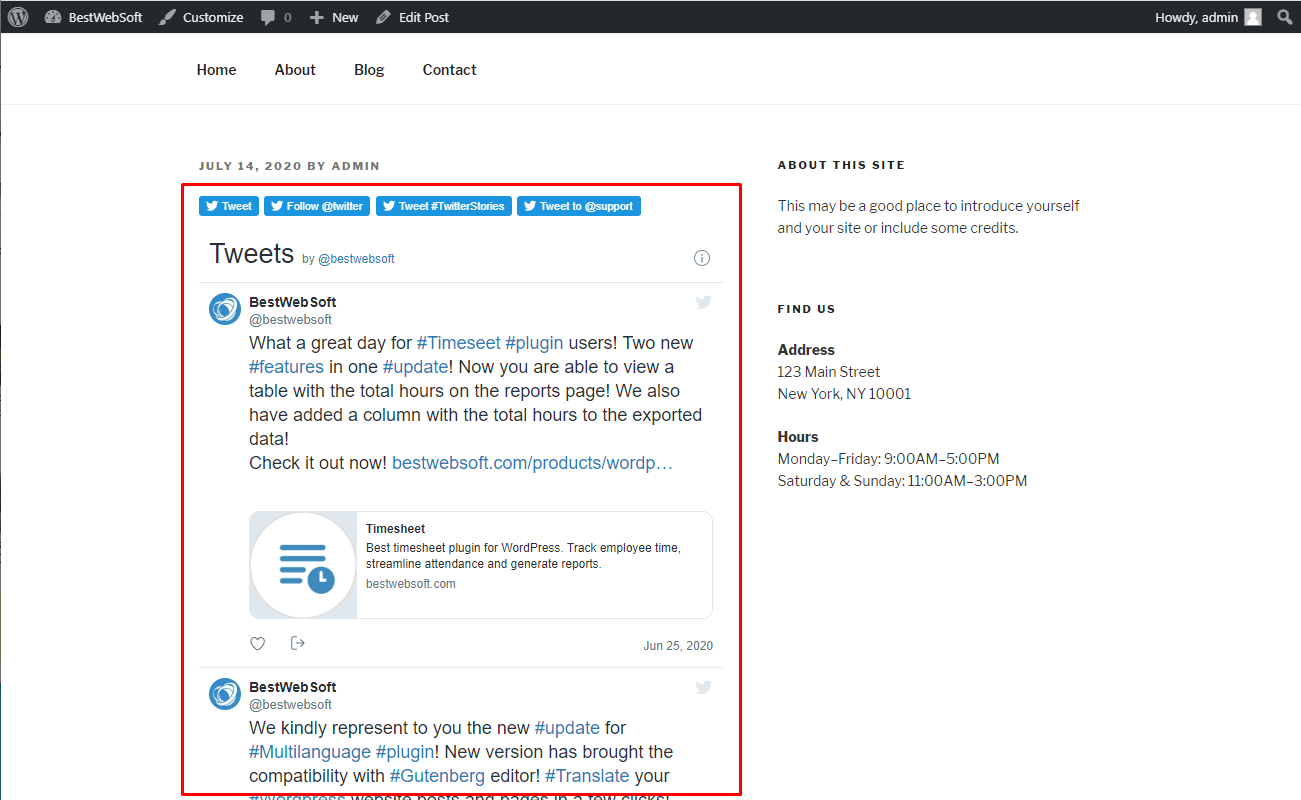This screenshot has height=800, width=1301.
Task: Click the info icon in Tweets header
Action: click(702, 258)
